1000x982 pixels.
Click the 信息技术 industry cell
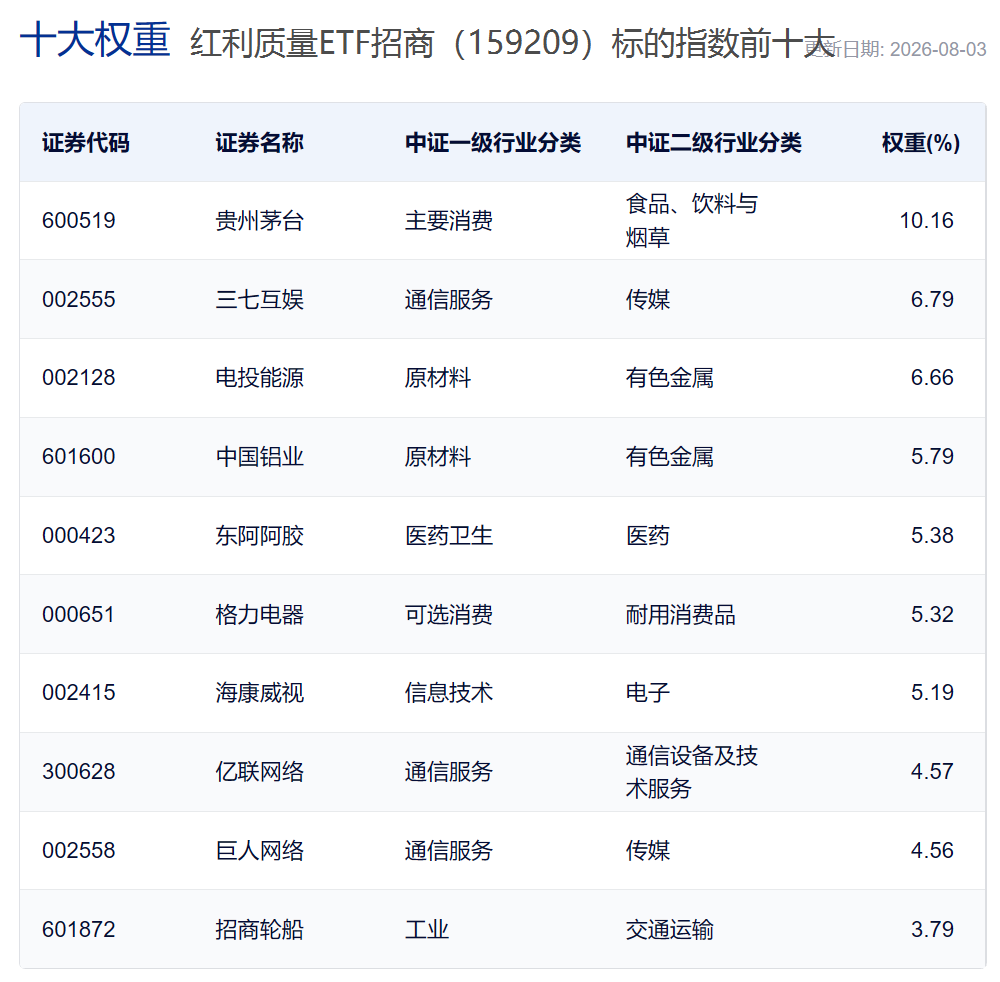pos(449,693)
